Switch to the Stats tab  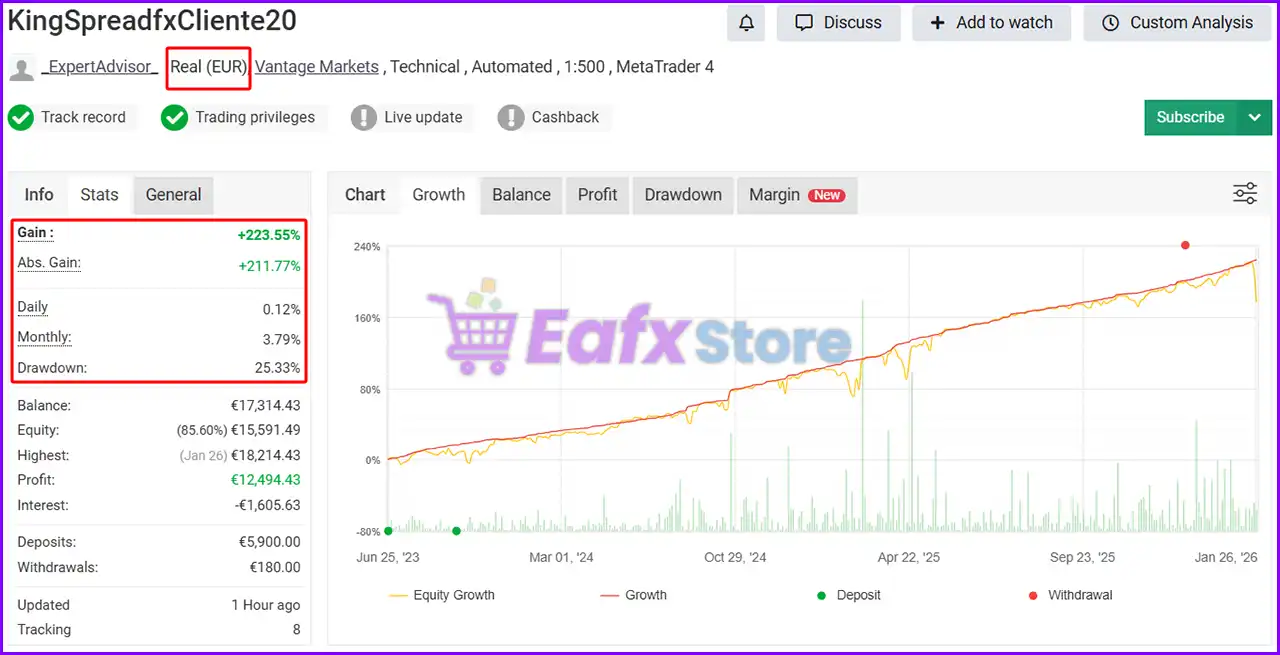tap(99, 195)
